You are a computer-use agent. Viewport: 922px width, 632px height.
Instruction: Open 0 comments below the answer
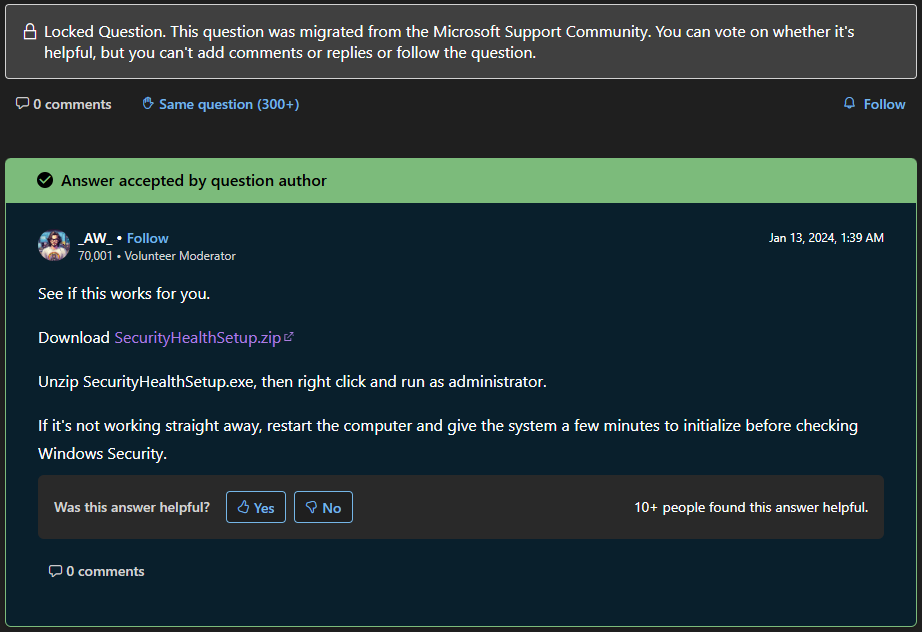tap(96, 571)
